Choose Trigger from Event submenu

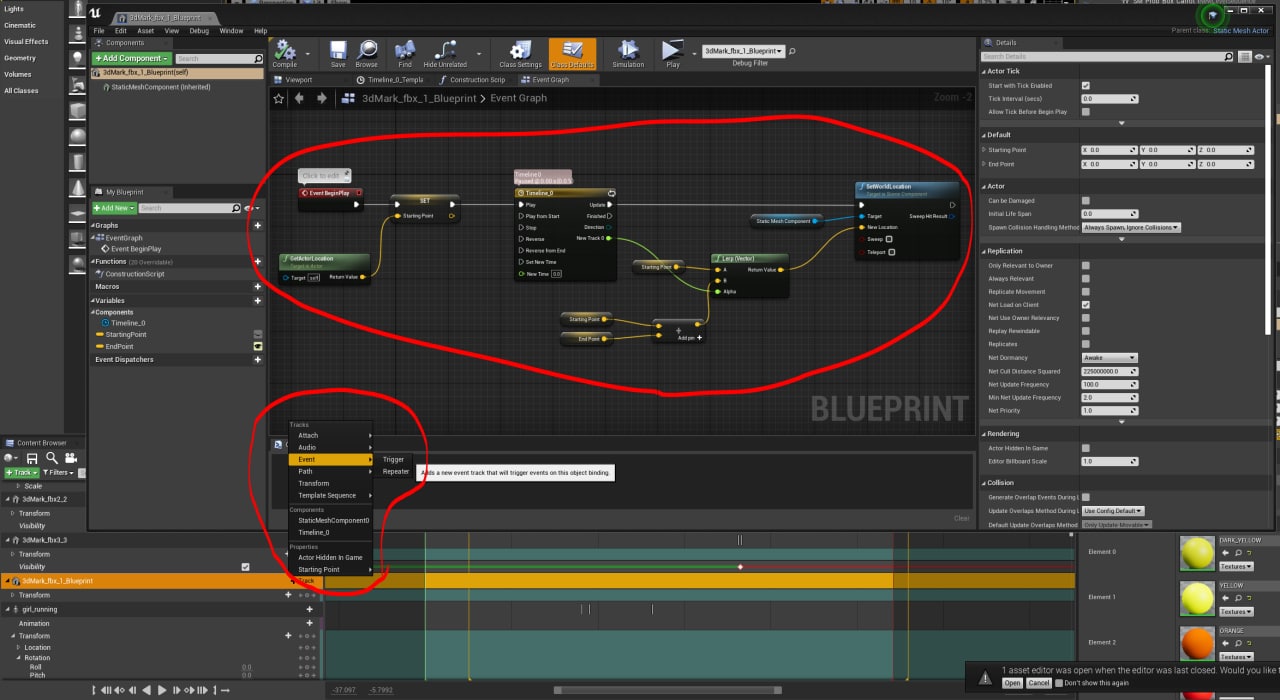[393, 460]
